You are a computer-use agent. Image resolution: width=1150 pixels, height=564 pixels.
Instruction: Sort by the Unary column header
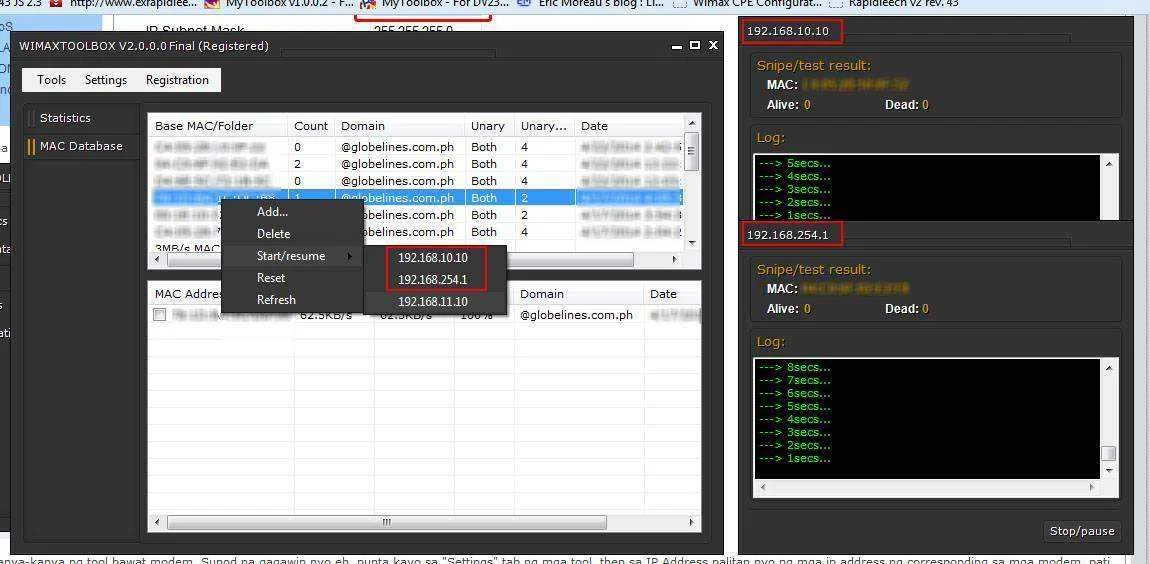pyautogui.click(x=488, y=126)
